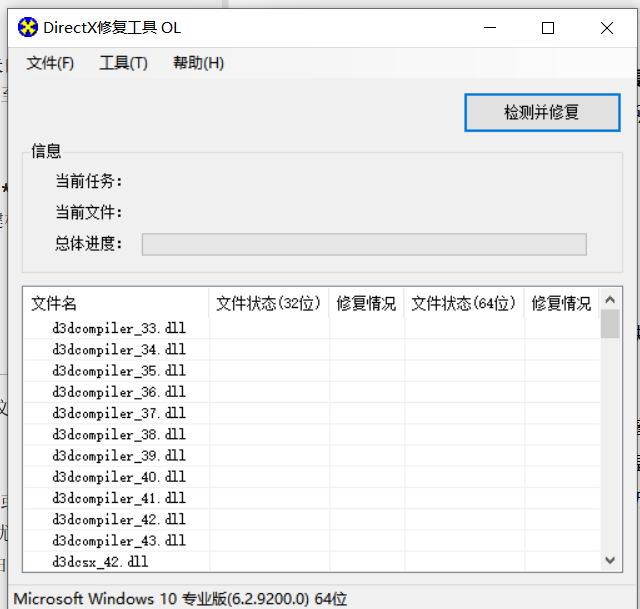Click the 文件状态(64位) column header

[464, 303]
